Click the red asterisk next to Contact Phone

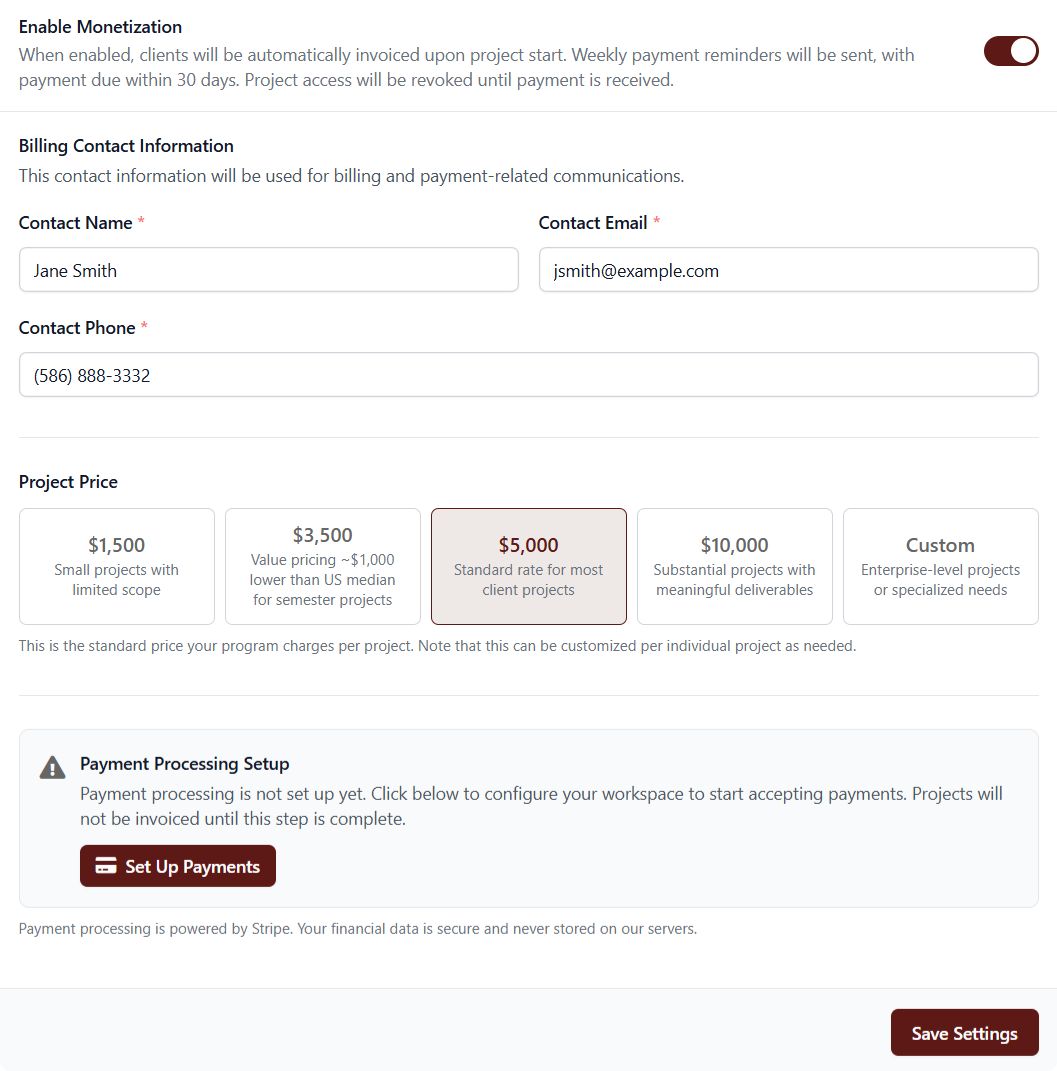[x=145, y=327]
